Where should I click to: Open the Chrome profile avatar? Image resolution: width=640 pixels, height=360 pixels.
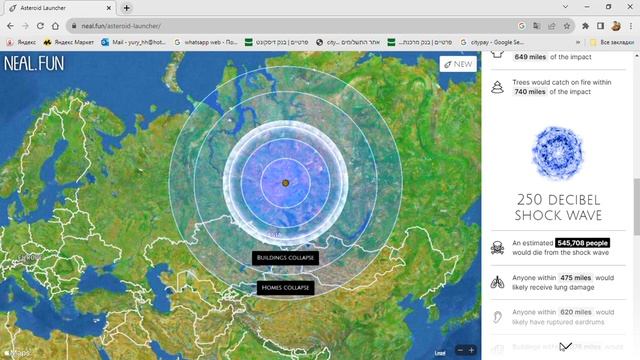click(x=616, y=26)
